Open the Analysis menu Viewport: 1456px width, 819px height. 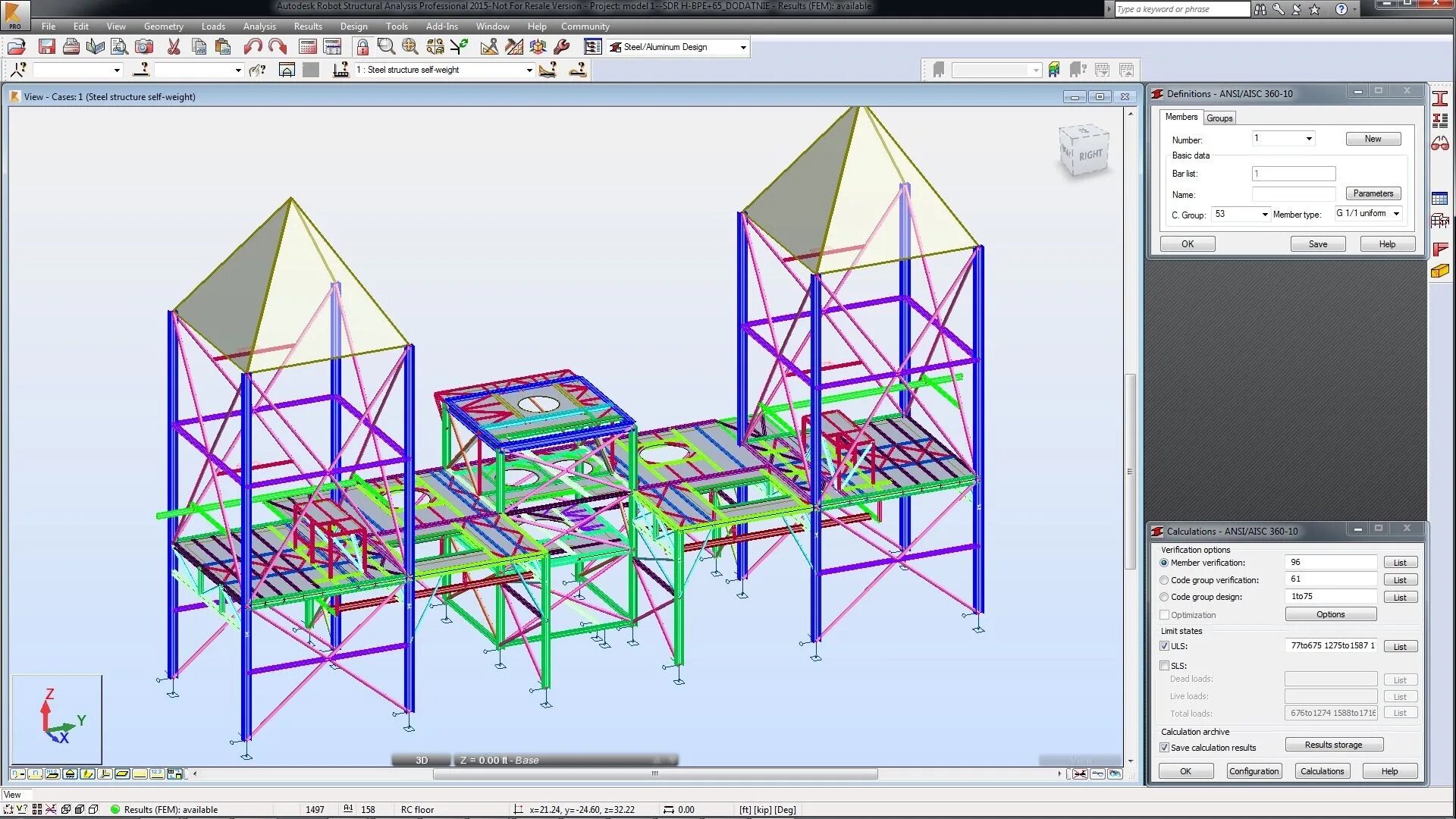point(259,27)
